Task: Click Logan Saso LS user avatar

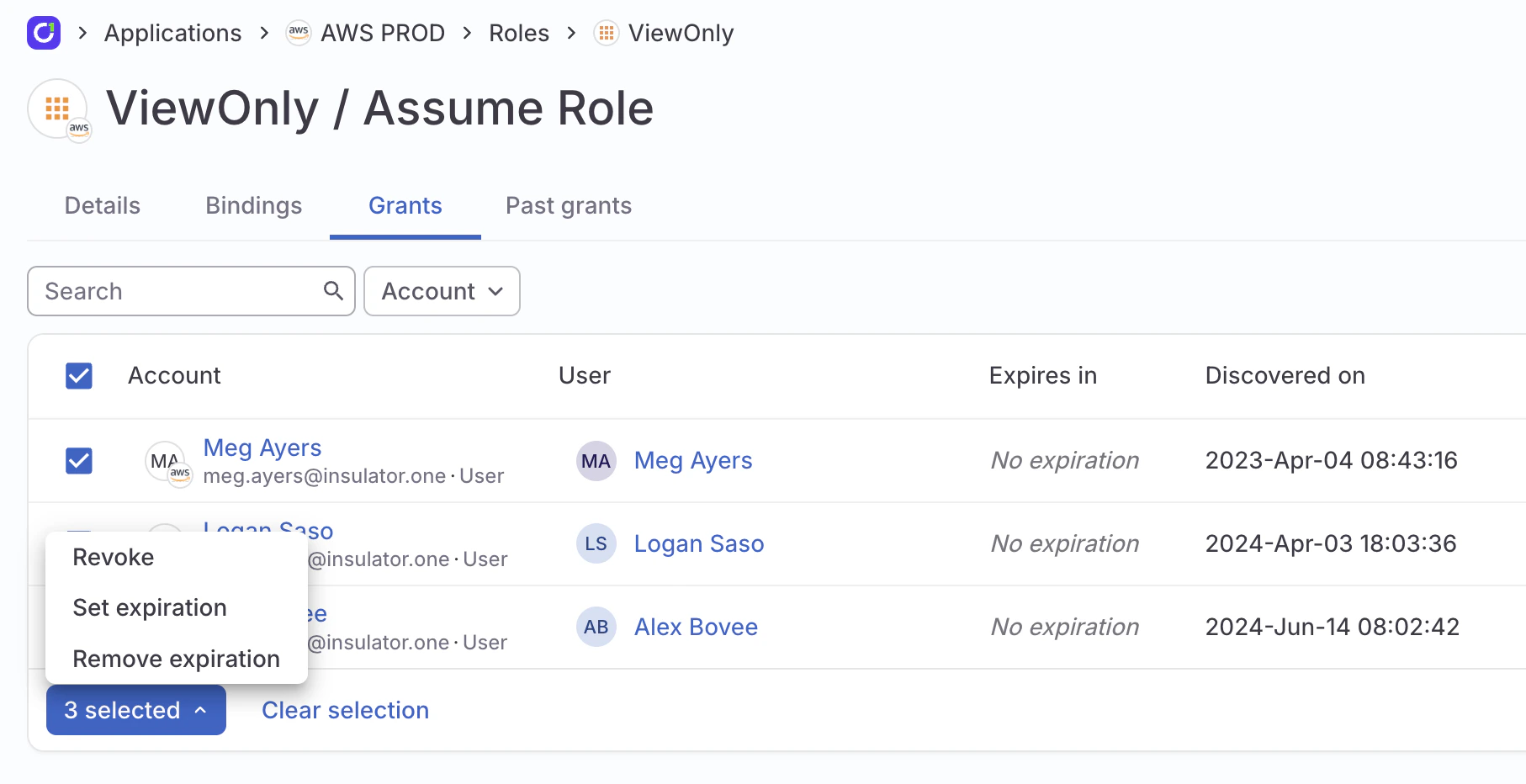Action: 596,544
